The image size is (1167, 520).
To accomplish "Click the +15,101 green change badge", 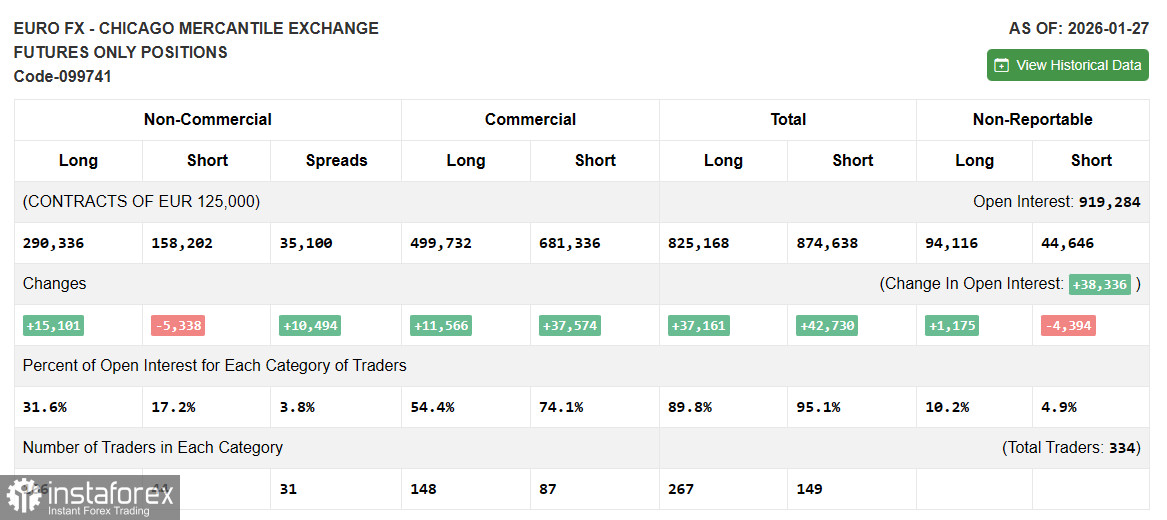I will click(x=54, y=325).
